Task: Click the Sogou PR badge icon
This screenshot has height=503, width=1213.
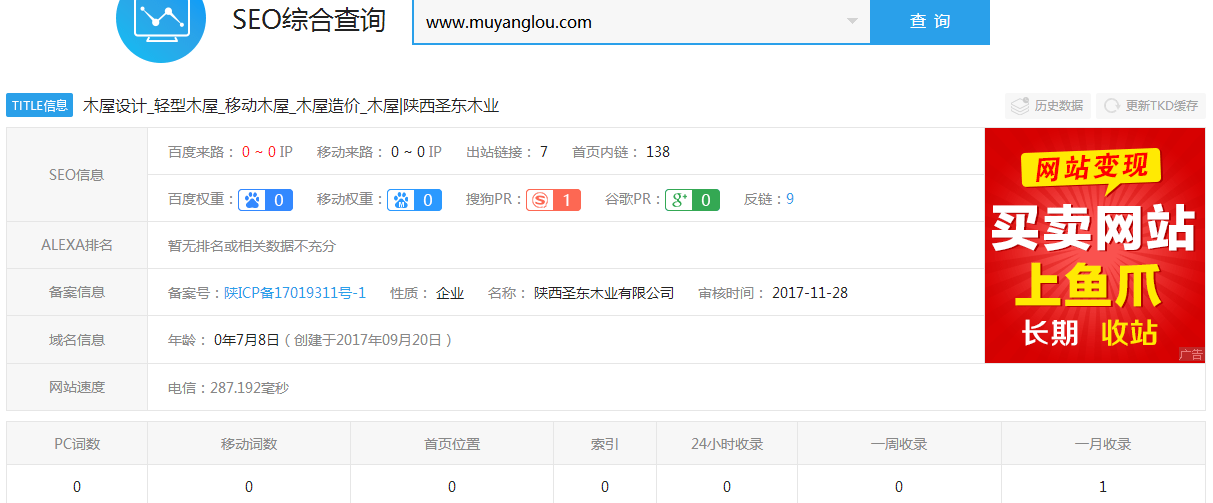Action: (553, 200)
